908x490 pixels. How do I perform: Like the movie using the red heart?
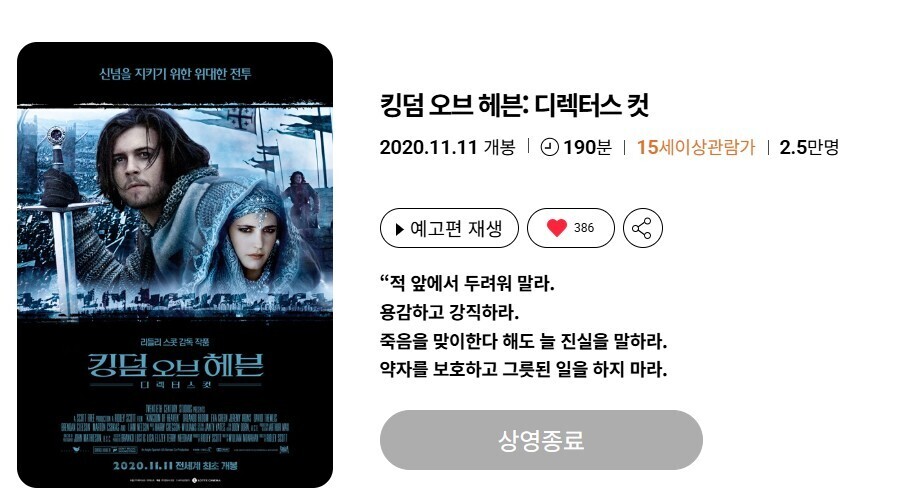point(556,228)
